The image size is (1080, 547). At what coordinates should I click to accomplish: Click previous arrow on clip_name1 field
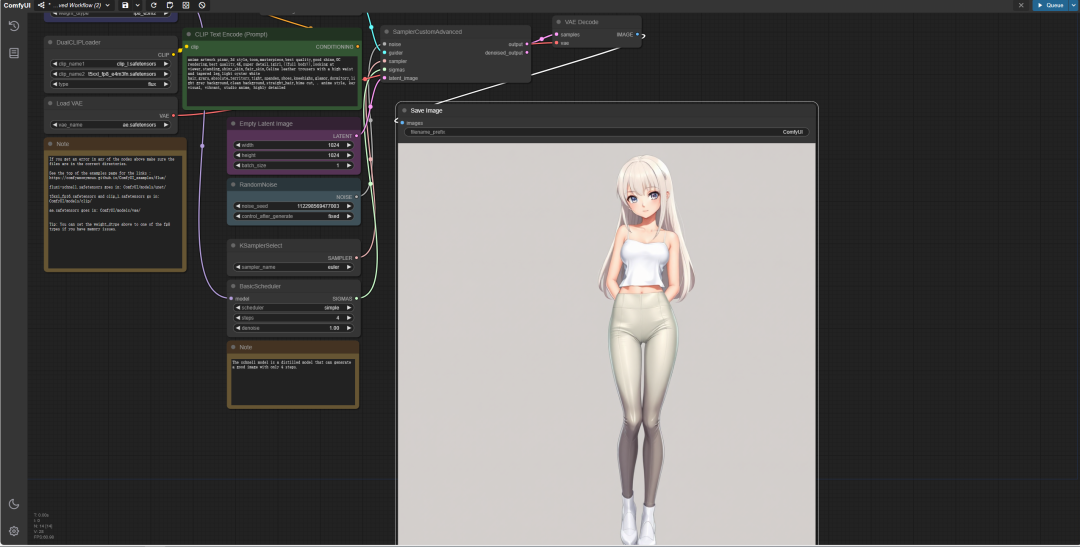[x=55, y=64]
